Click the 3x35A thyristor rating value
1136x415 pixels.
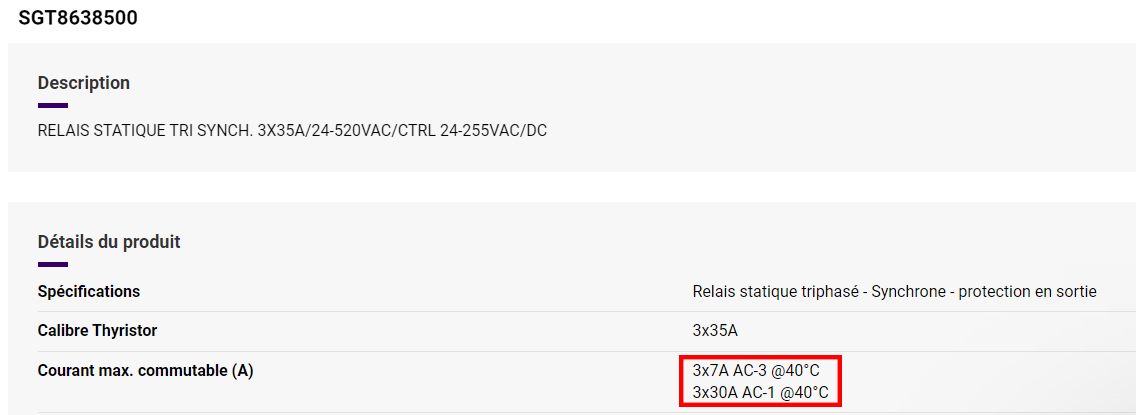[715, 331]
